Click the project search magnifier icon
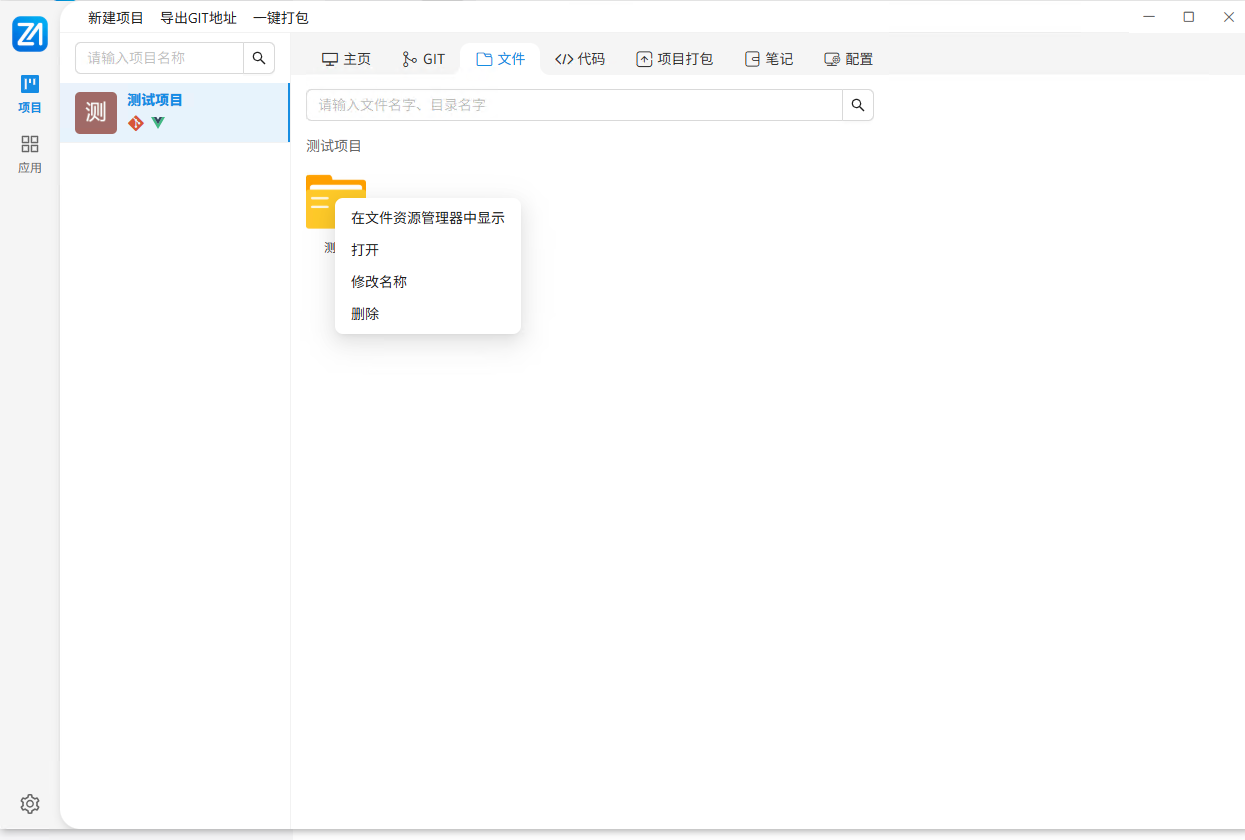Viewport: 1245px width, 840px height. 259,58
